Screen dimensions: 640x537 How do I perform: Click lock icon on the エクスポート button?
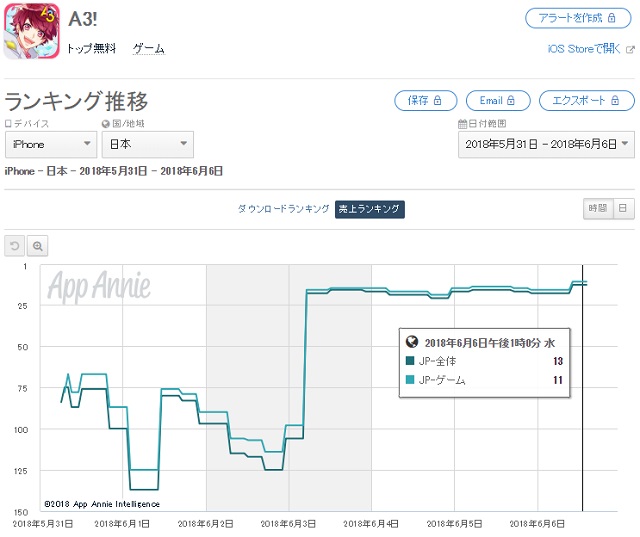(615, 100)
